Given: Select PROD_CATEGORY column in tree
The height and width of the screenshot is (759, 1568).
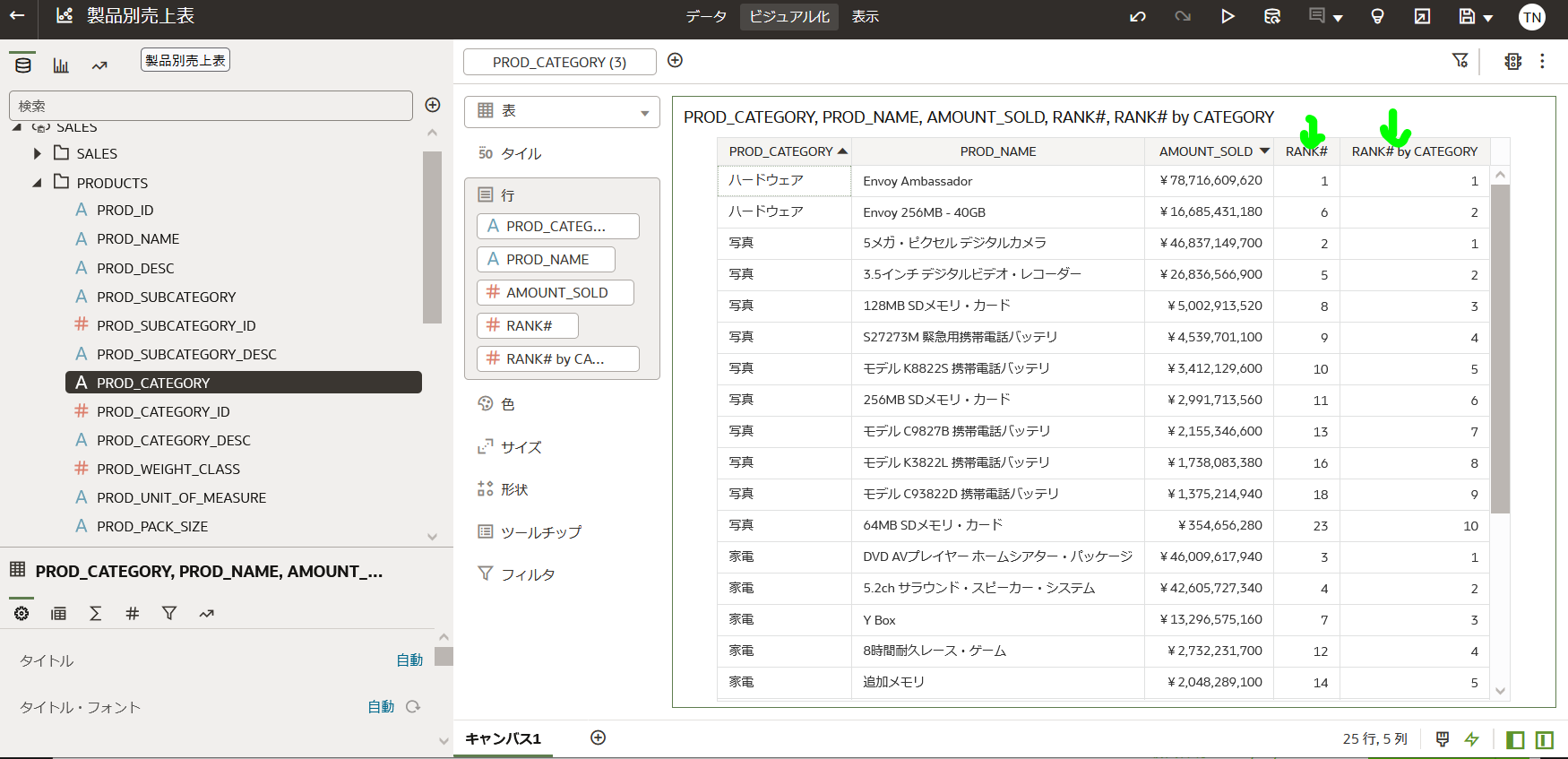Looking at the screenshot, I should tap(244, 383).
